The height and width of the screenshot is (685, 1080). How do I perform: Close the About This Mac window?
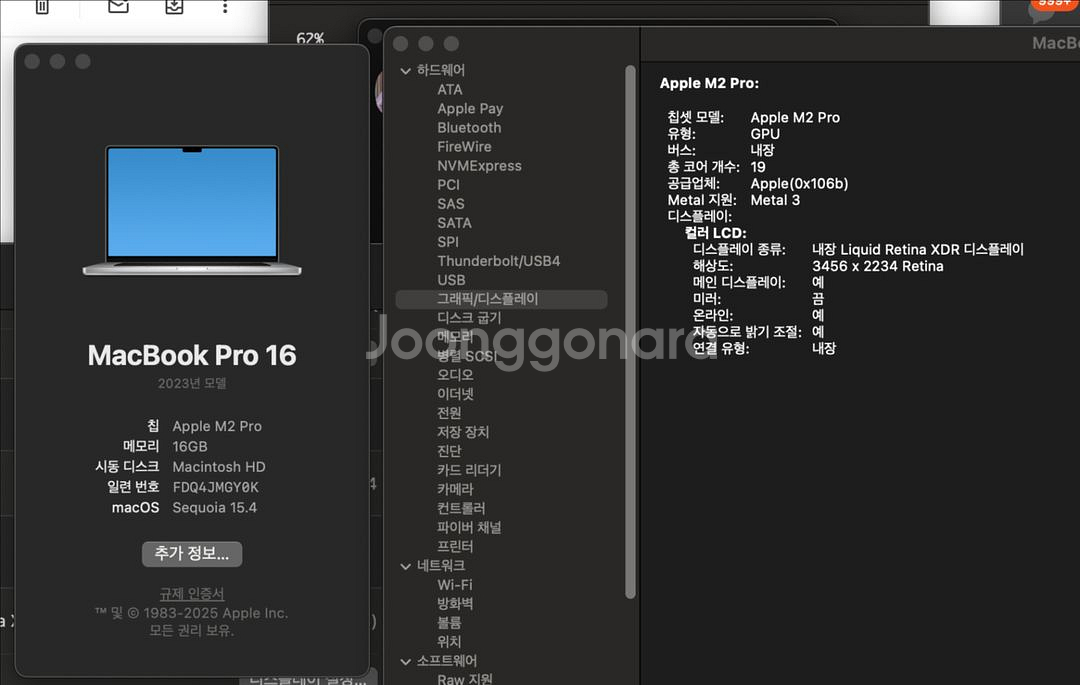(x=32, y=61)
